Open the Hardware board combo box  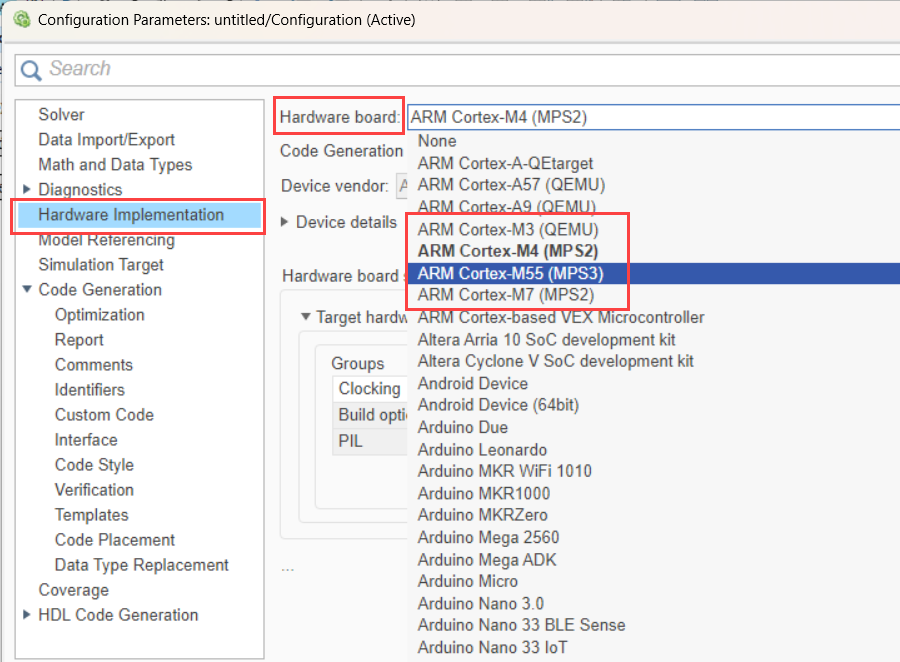tap(650, 117)
